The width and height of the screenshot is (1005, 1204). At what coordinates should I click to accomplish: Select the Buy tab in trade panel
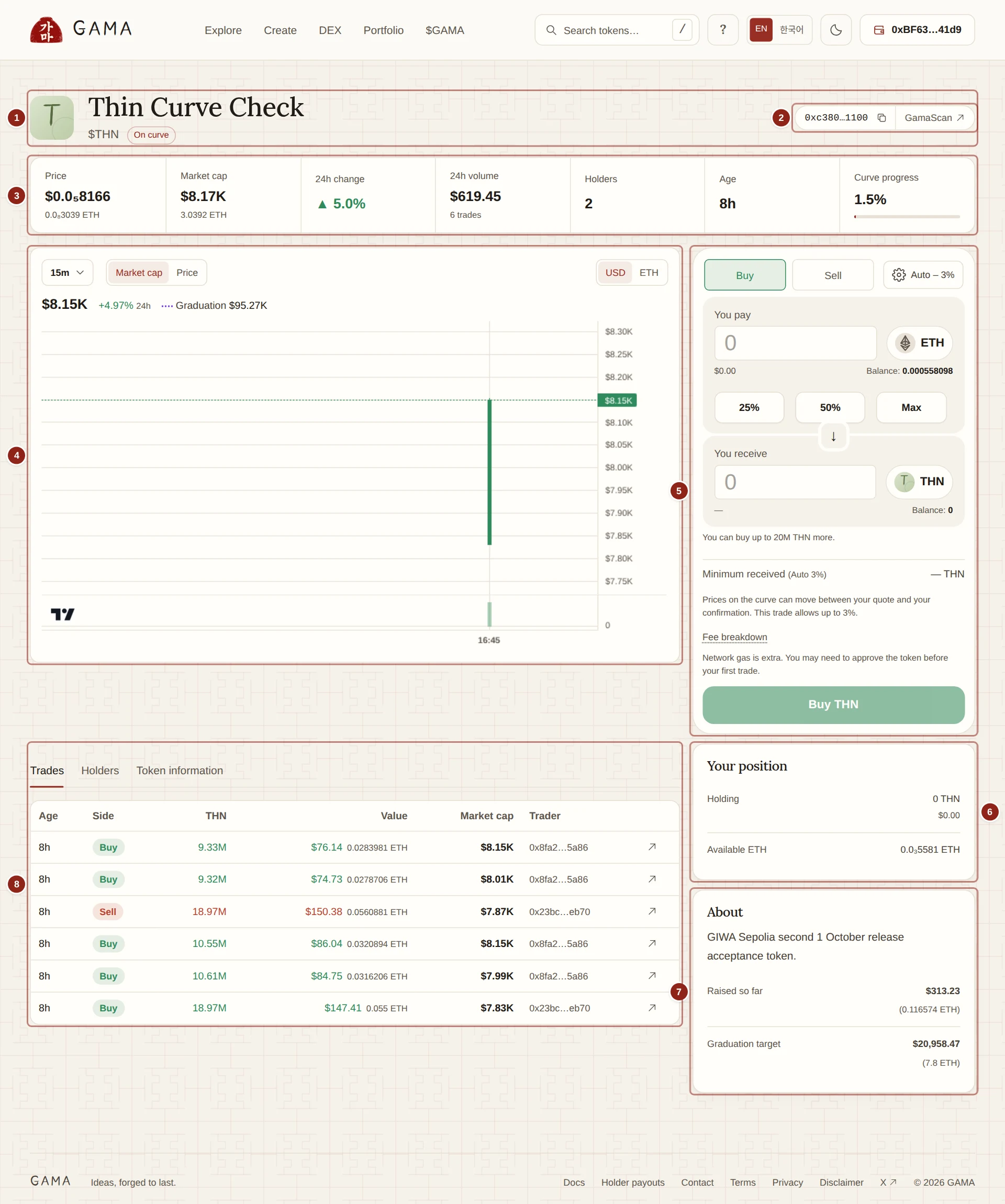[x=744, y=275]
